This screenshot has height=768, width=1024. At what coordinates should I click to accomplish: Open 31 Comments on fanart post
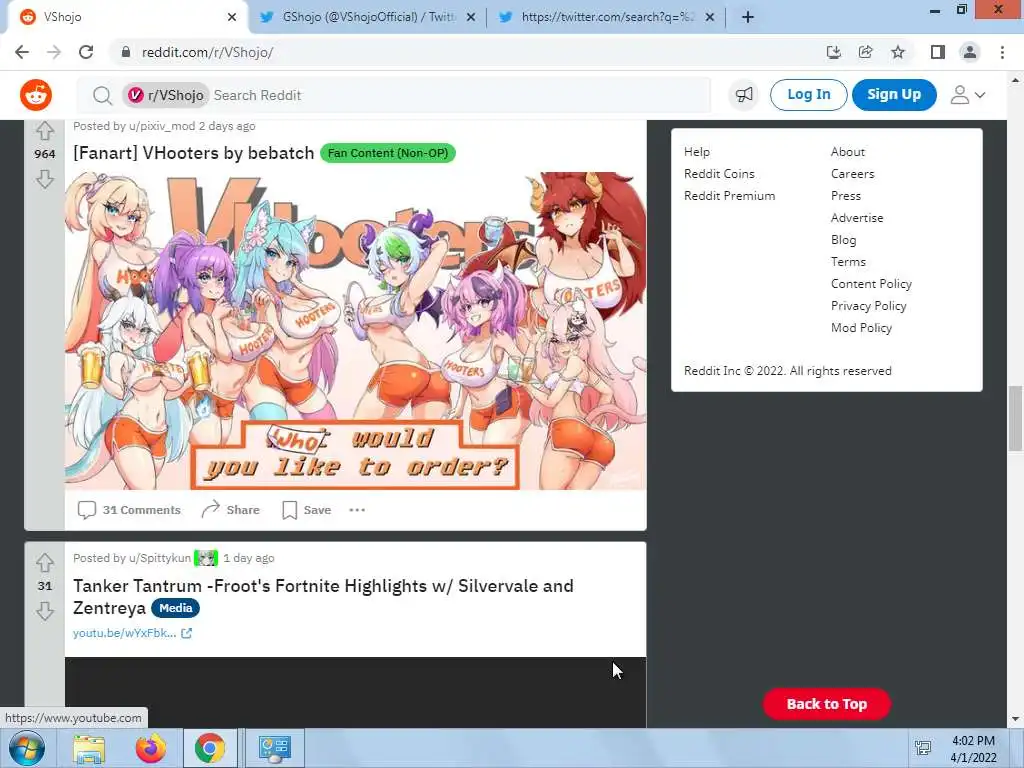click(129, 510)
